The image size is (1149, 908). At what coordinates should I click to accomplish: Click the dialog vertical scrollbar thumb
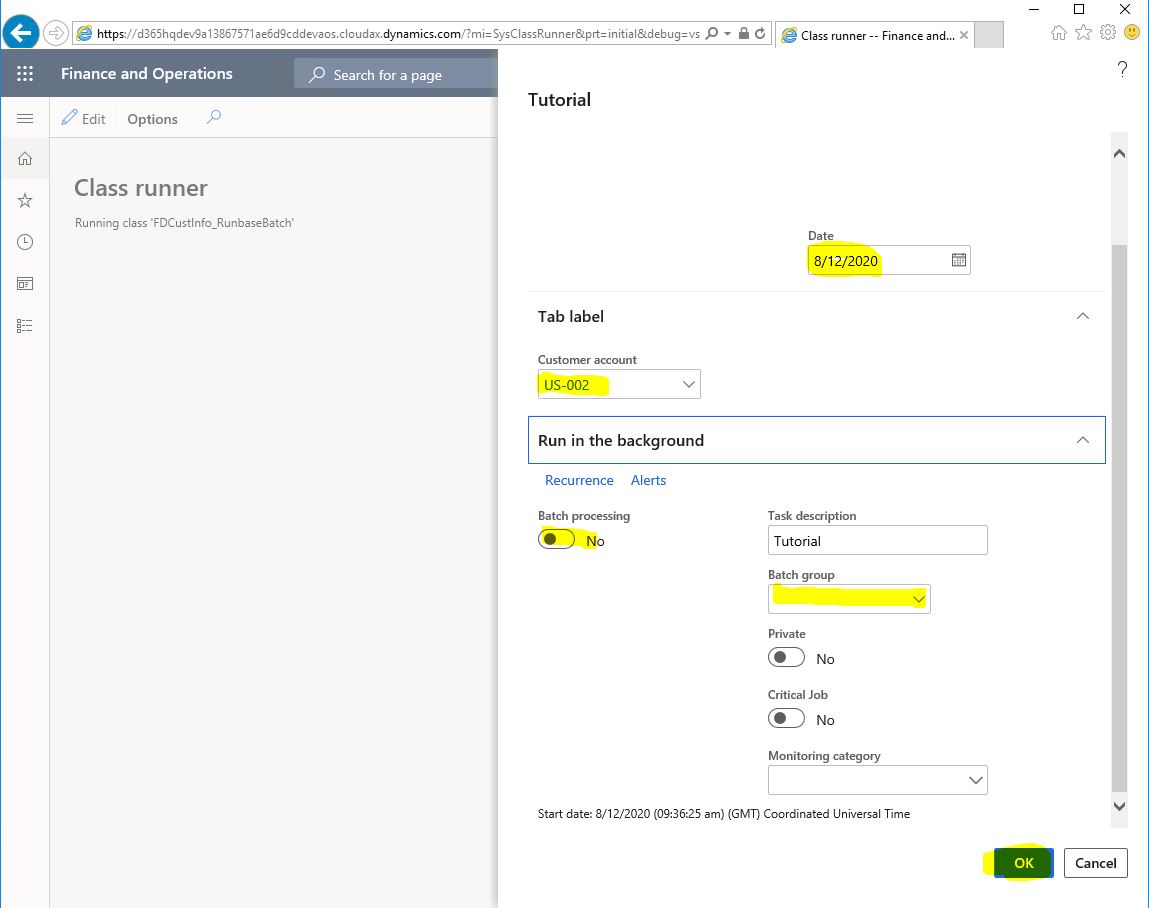click(x=1119, y=518)
